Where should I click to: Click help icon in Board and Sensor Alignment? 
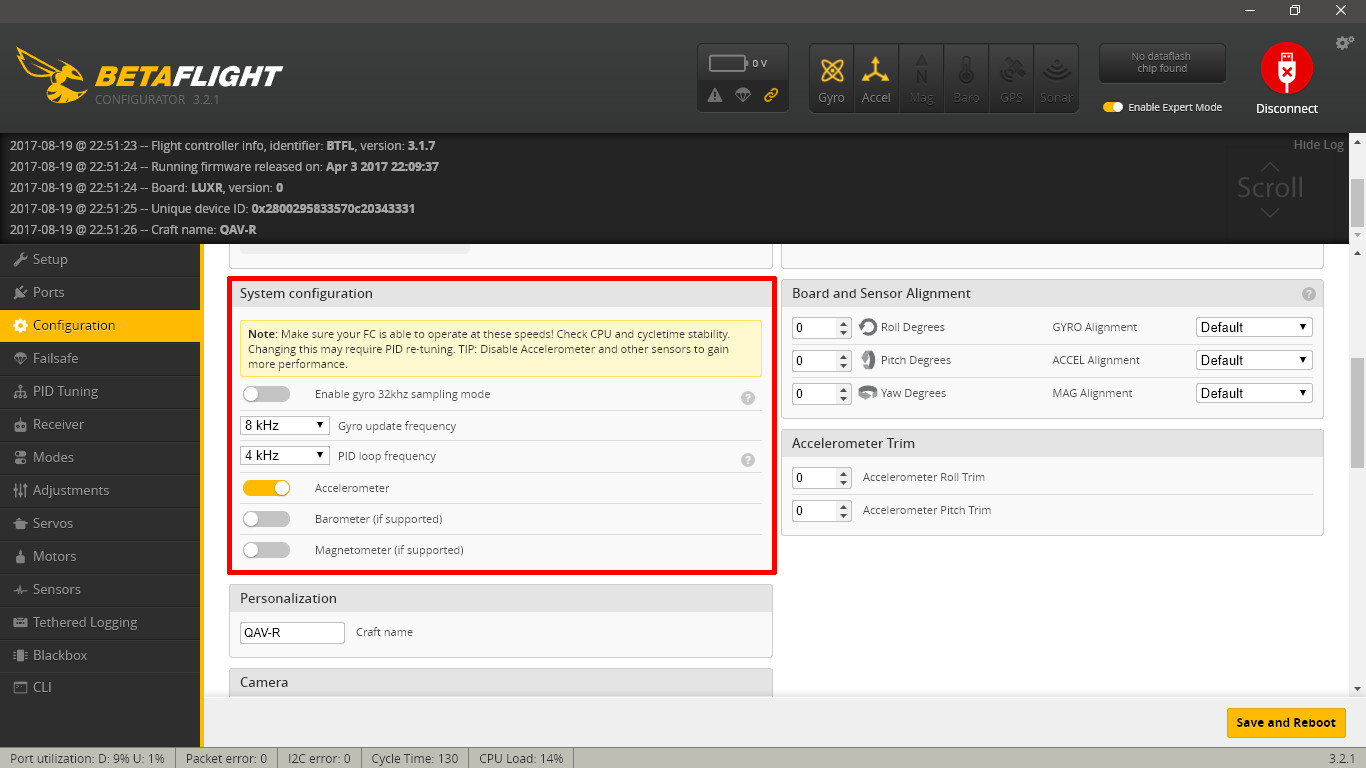pyautogui.click(x=1309, y=294)
